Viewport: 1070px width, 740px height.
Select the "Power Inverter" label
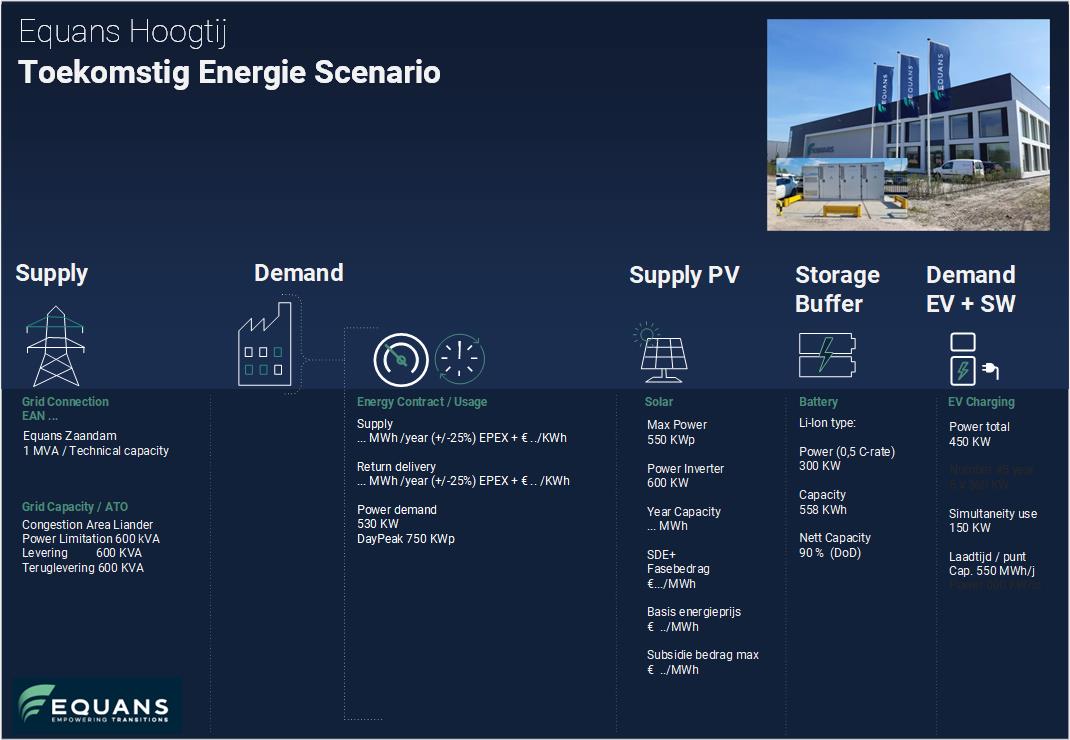pyautogui.click(x=685, y=468)
